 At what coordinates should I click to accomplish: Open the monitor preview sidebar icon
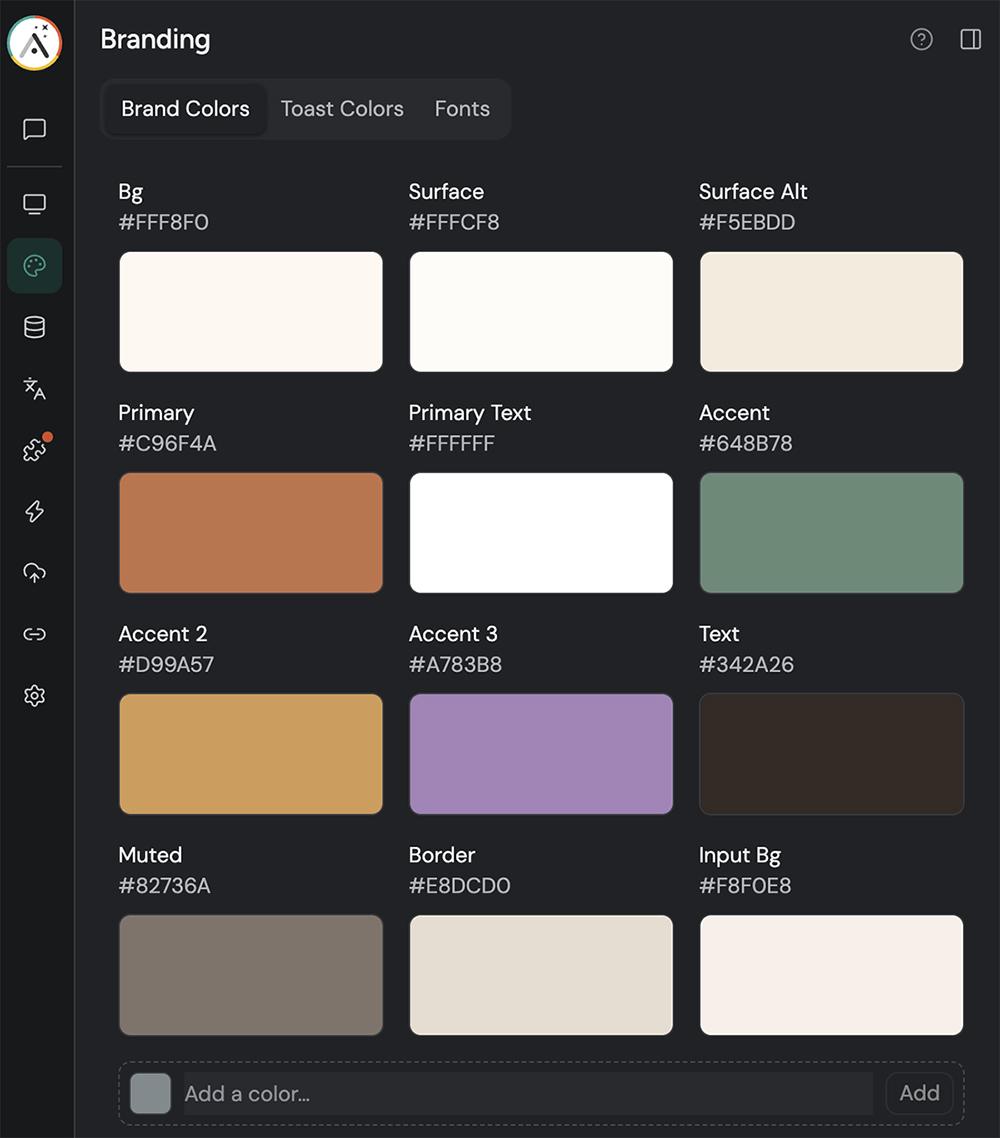(35, 204)
